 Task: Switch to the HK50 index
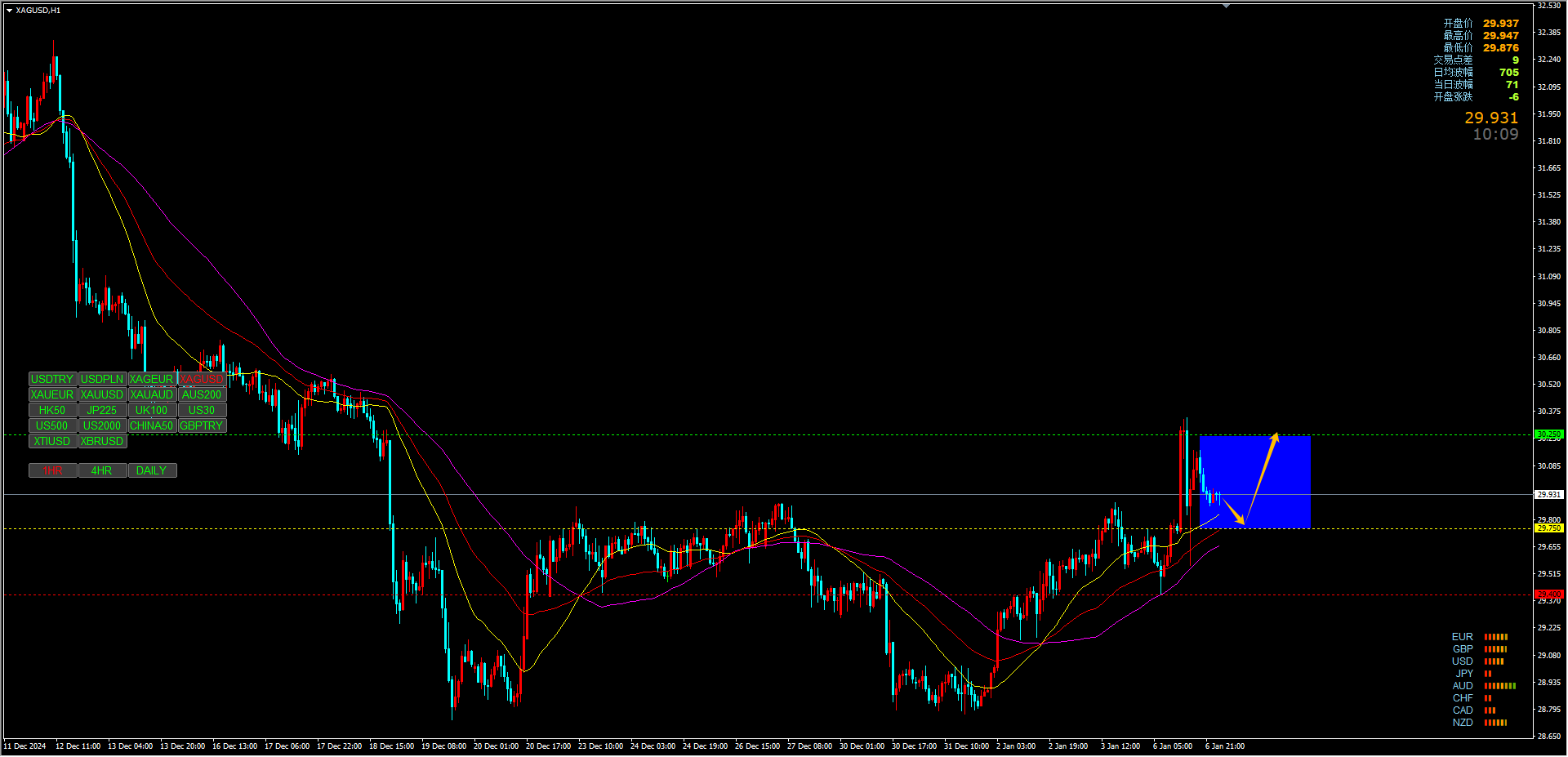coord(52,411)
